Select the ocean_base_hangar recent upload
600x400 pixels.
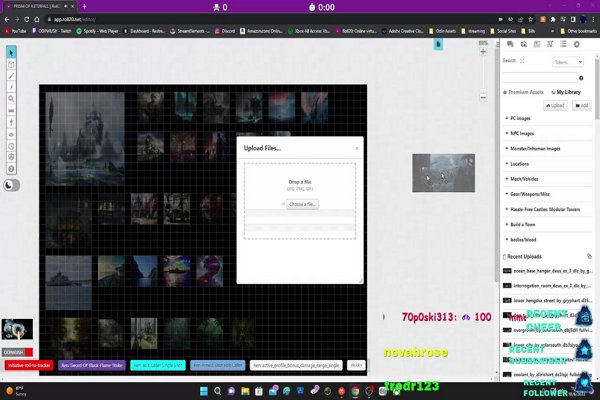coord(548,271)
